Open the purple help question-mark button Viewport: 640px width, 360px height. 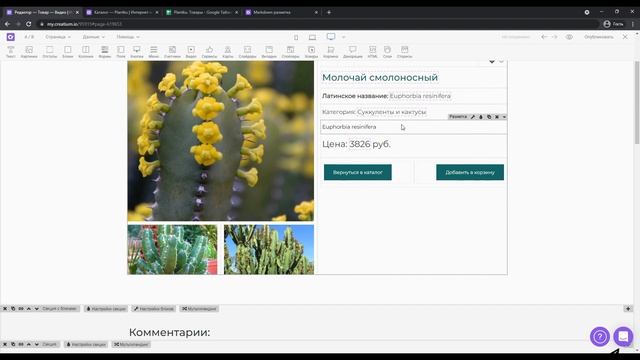(x=600, y=337)
